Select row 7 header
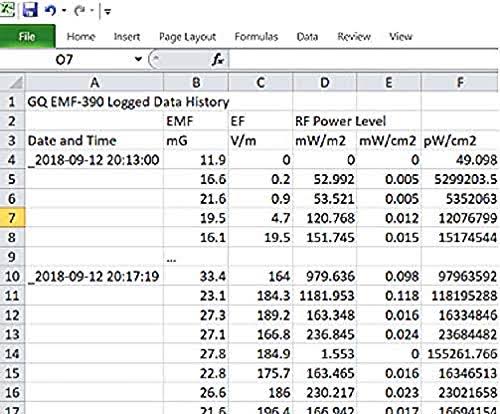The width and height of the screenshot is (500, 414). [x=12, y=218]
